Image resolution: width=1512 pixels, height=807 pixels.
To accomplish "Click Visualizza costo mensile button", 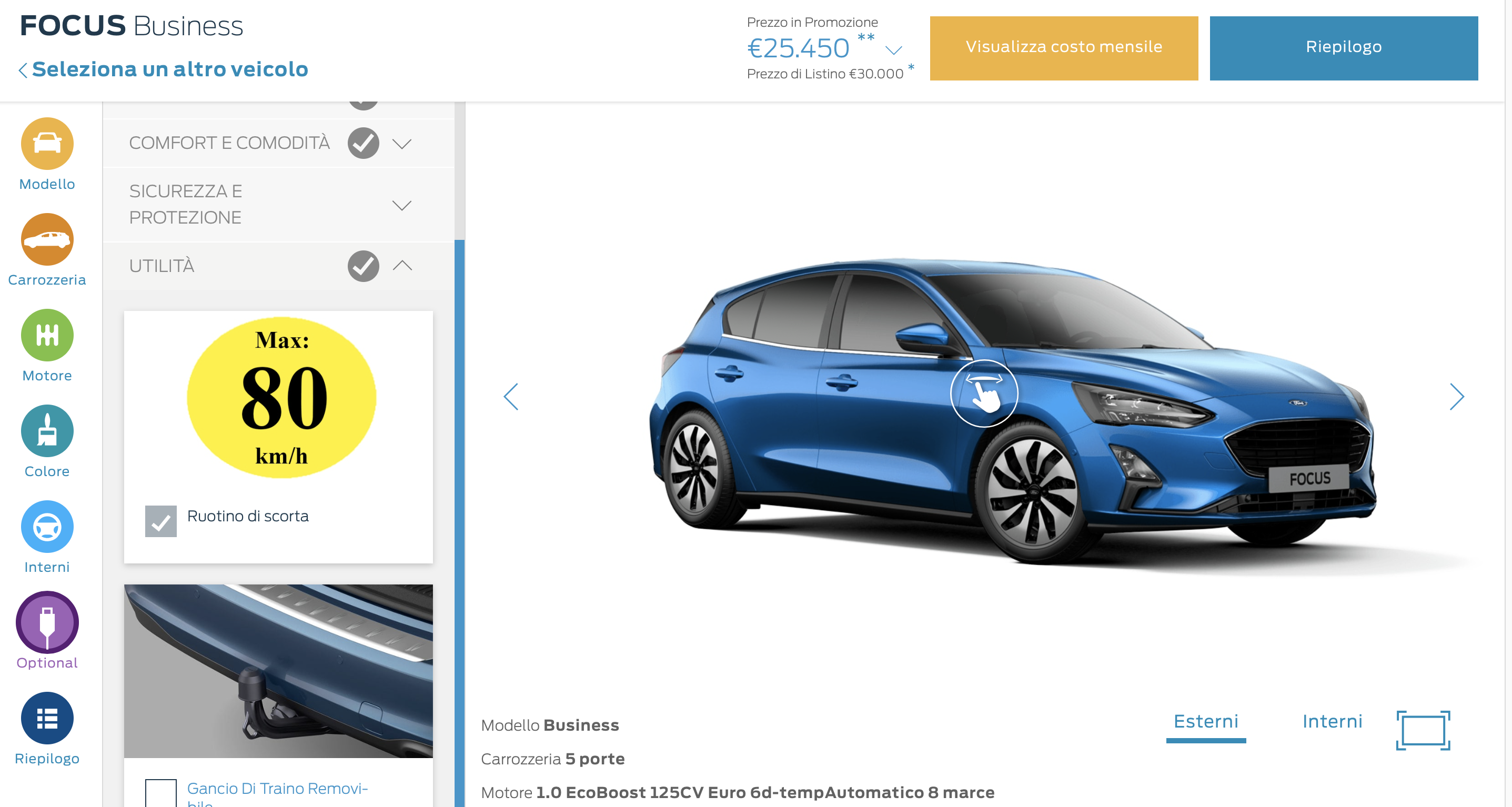I will (x=1064, y=48).
